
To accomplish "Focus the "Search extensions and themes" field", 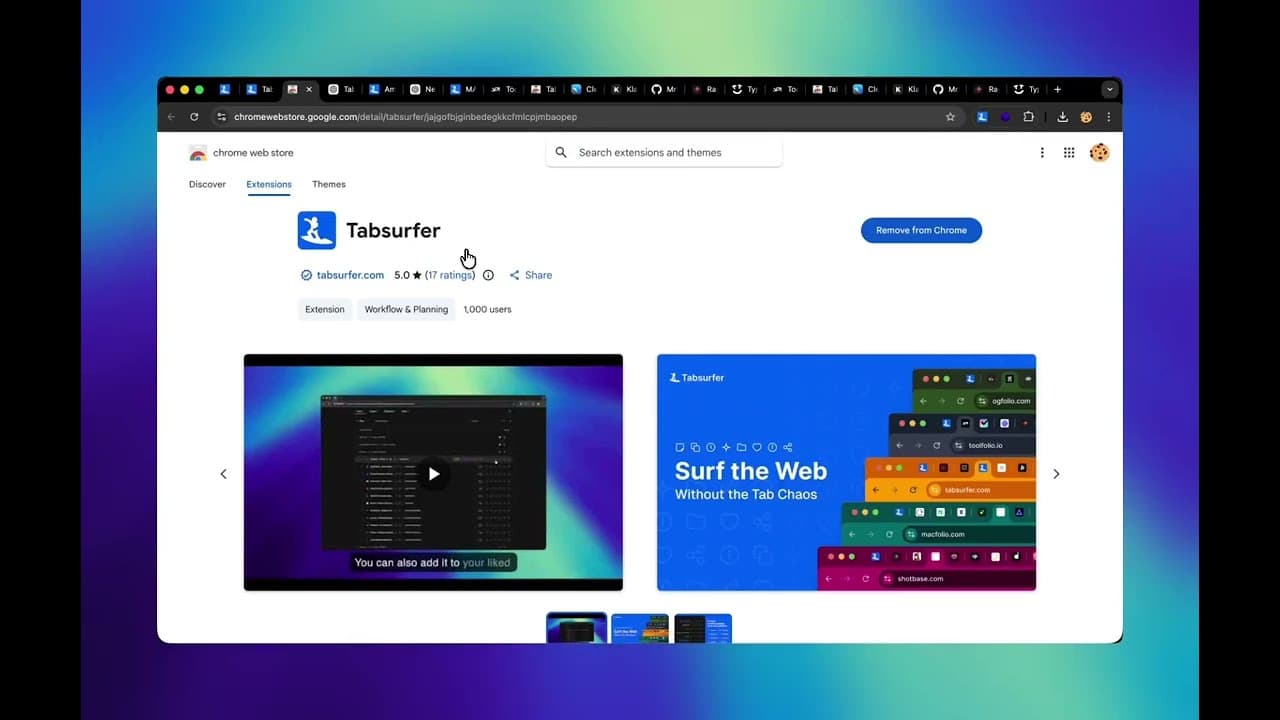I will coord(664,153).
